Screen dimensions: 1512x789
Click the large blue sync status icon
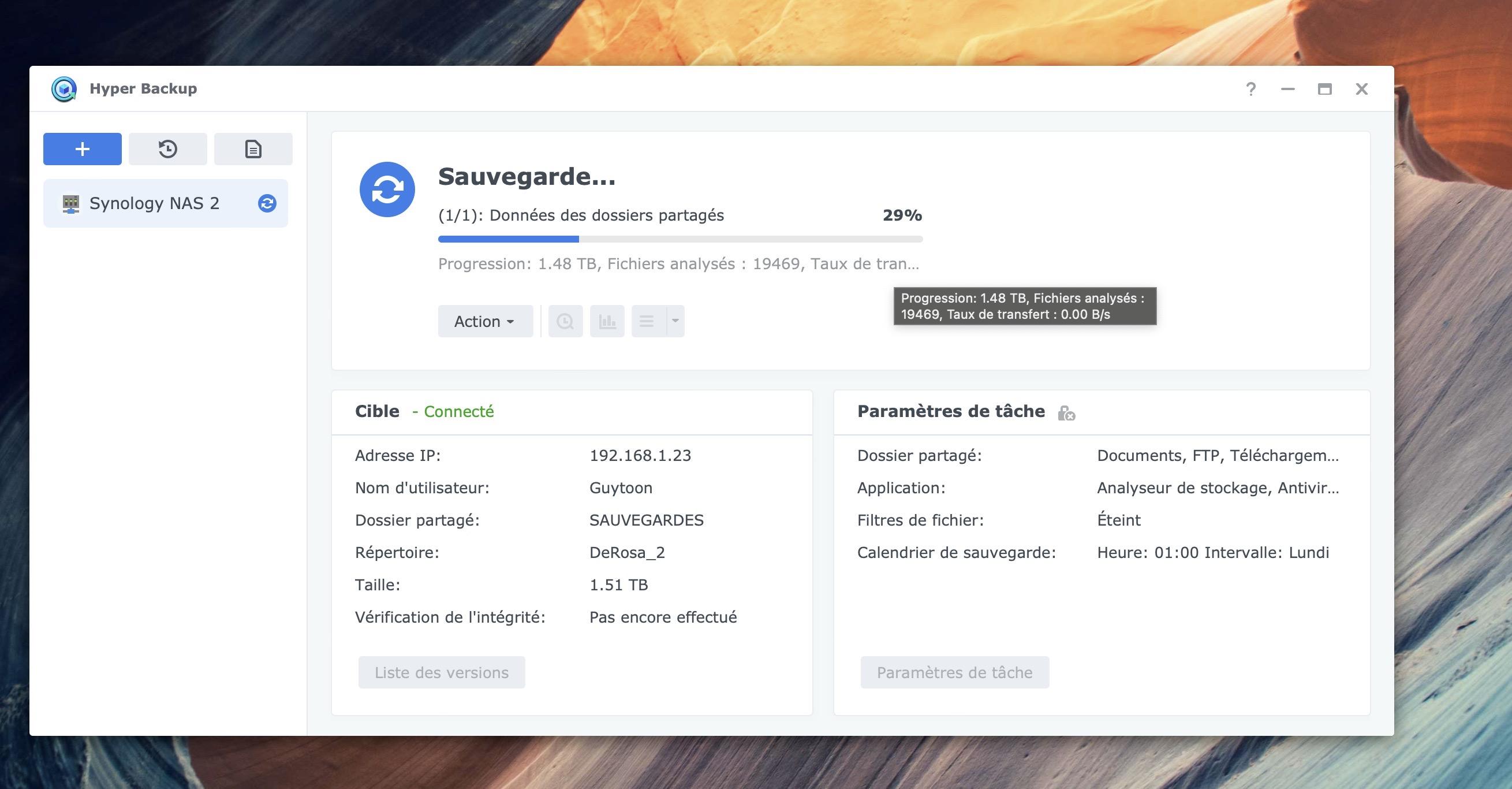click(387, 189)
